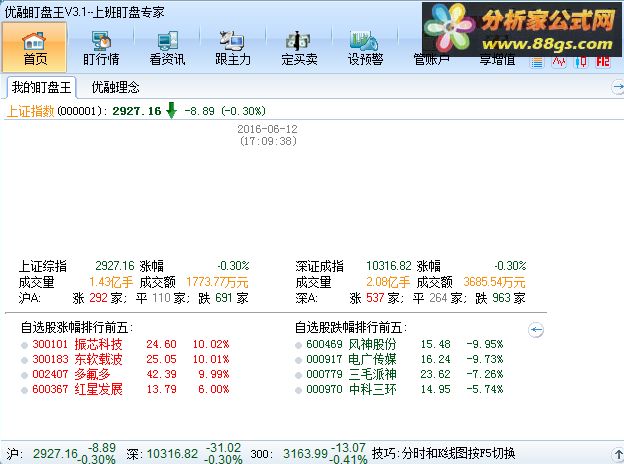
Task: Open the 定买卖 buy/sell decision icon
Action: click(x=299, y=48)
